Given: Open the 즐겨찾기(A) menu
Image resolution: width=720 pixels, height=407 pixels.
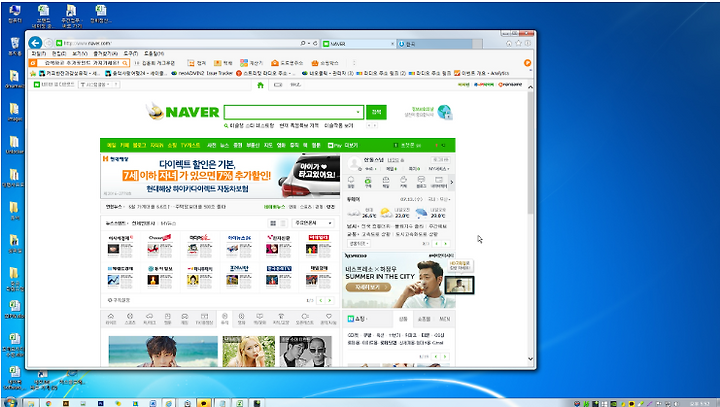Looking at the screenshot, I should 105,53.
